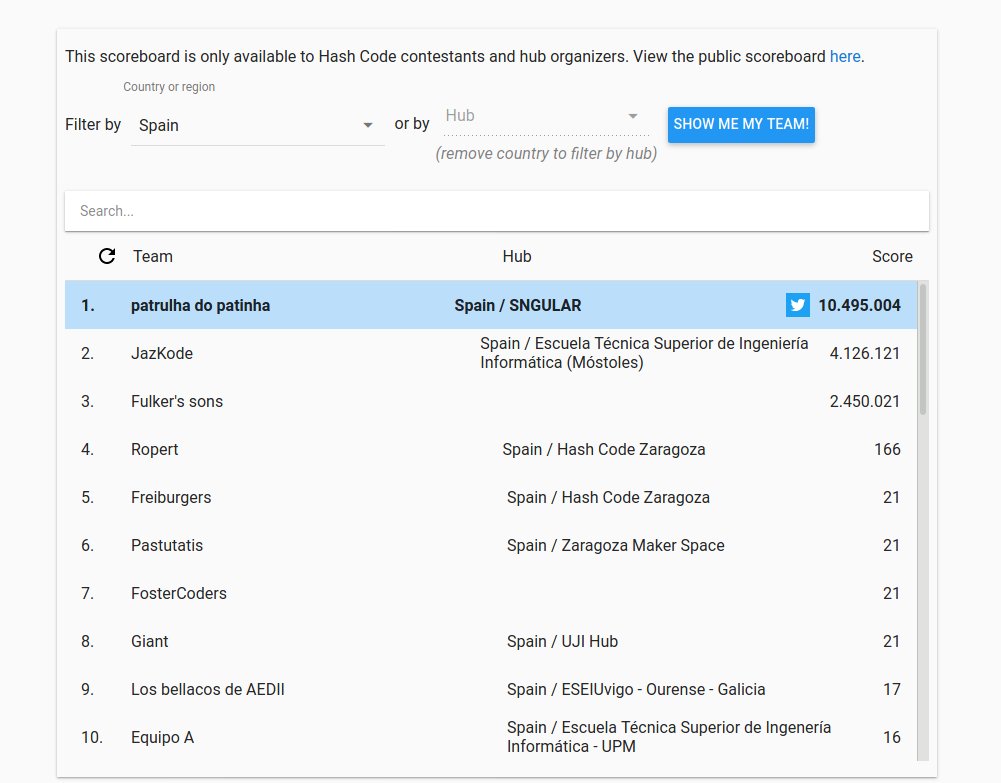This screenshot has height=783, width=1001.
Task: Select Los bellacos de AEDII team
Action: [x=207, y=689]
